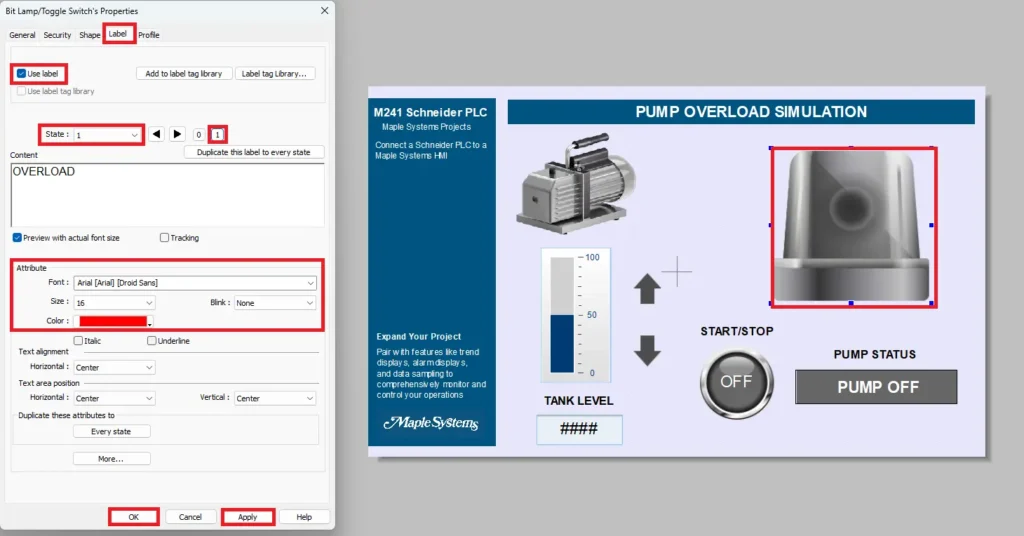Screen dimensions: 1024x536
Task: Click the up arrow on HMI screen
Action: click(647, 289)
